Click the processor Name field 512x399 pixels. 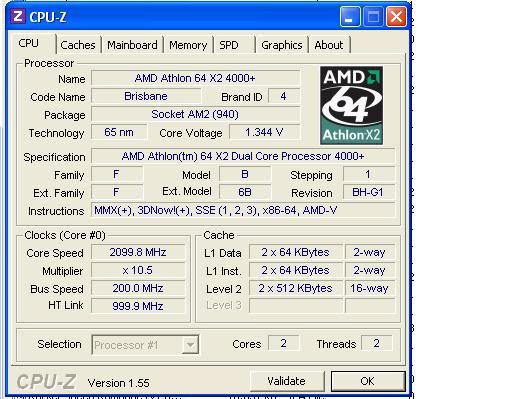pos(195,78)
